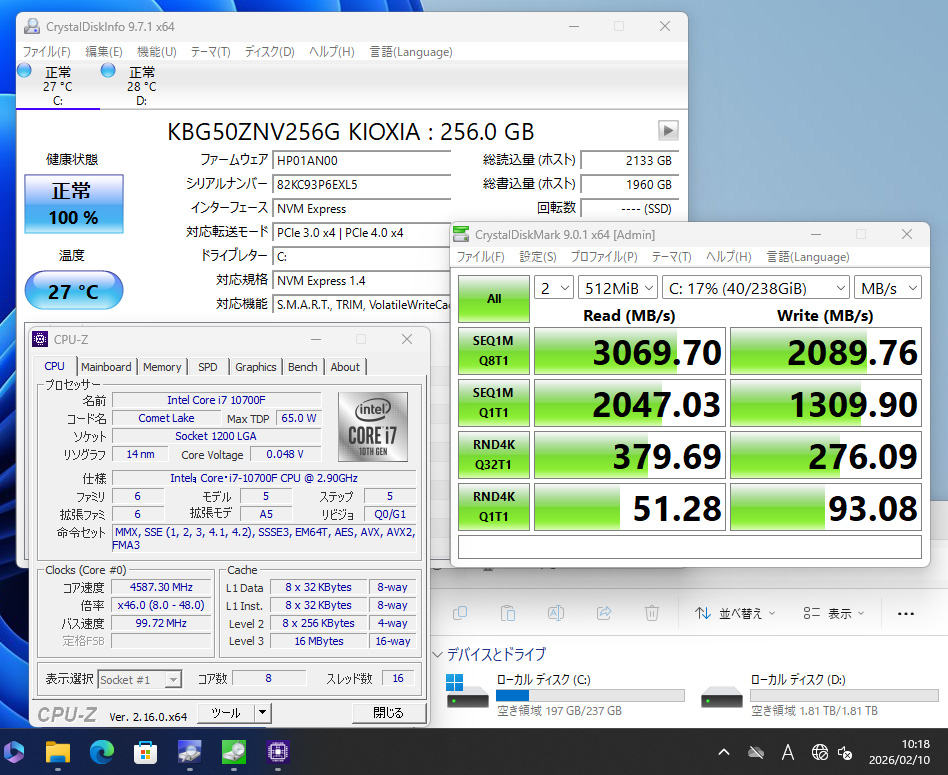Click the next-disk arrow in CrystalDiskInfo
The image size is (948, 775).
pos(668,131)
